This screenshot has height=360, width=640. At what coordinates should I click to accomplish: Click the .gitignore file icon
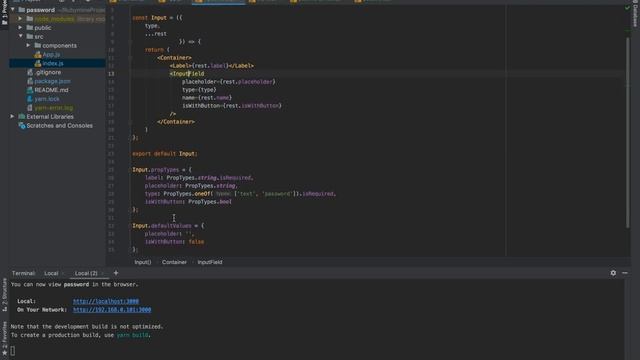[x=30, y=72]
